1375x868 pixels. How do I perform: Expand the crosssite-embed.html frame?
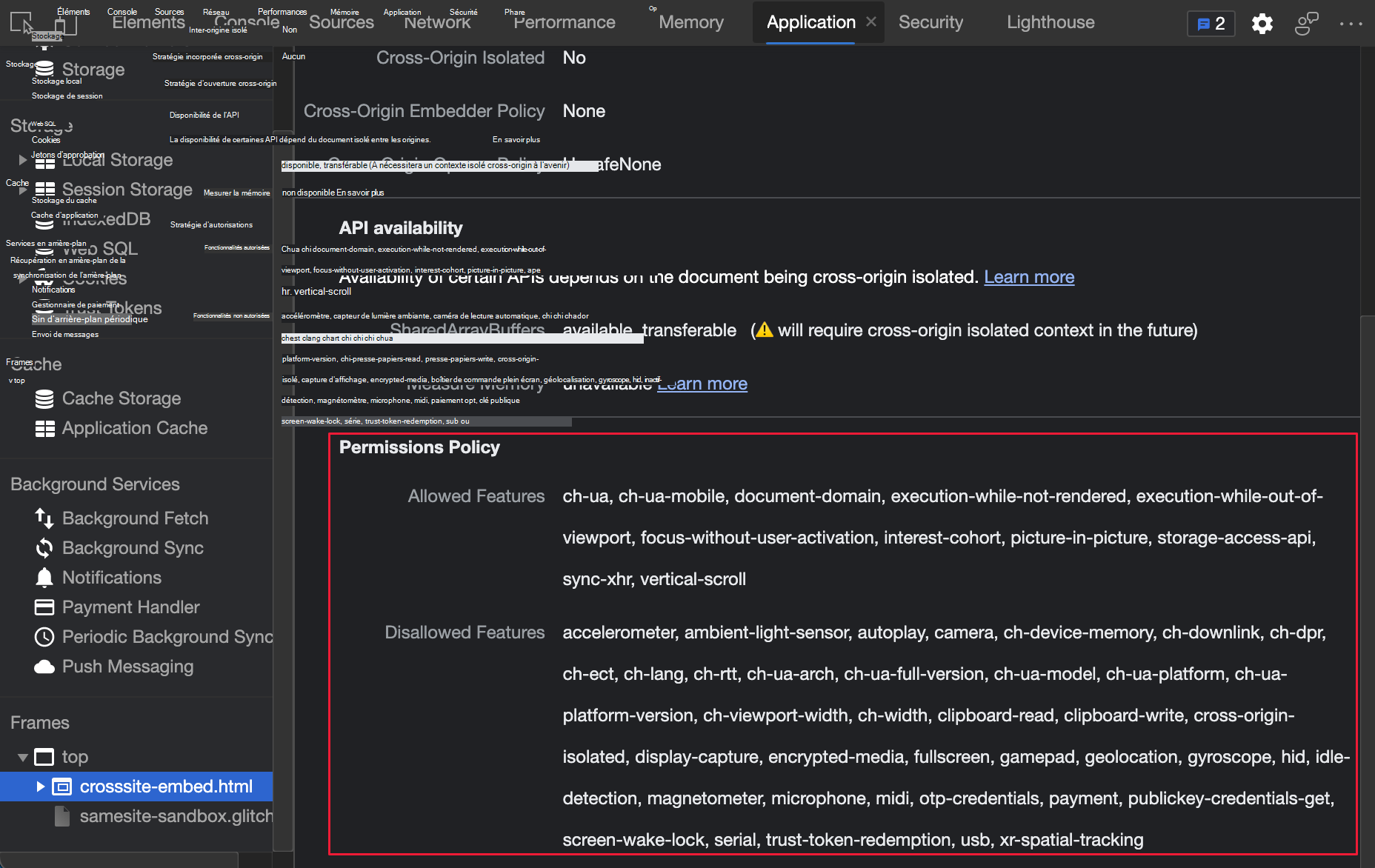tap(41, 787)
